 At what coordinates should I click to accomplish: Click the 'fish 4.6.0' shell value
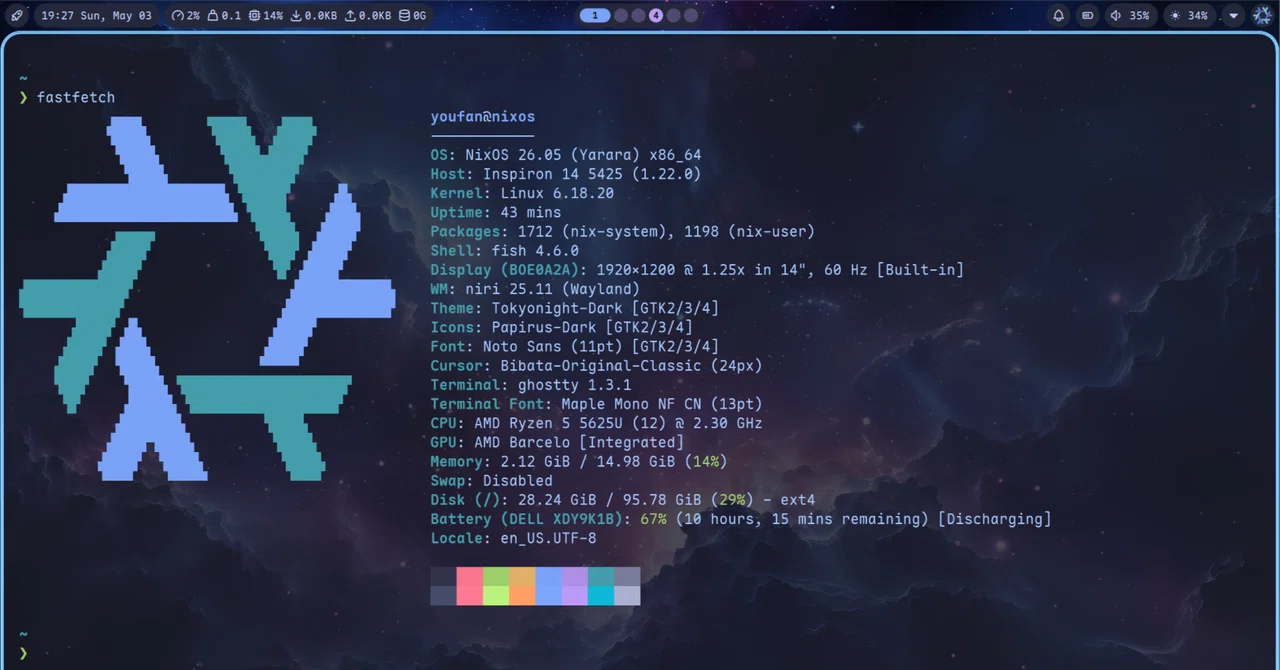pos(535,251)
